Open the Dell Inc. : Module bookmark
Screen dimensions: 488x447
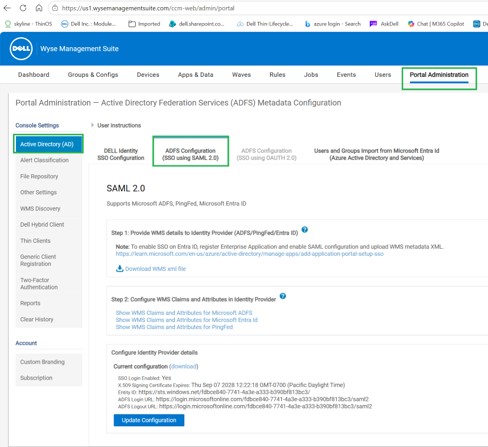pos(88,24)
